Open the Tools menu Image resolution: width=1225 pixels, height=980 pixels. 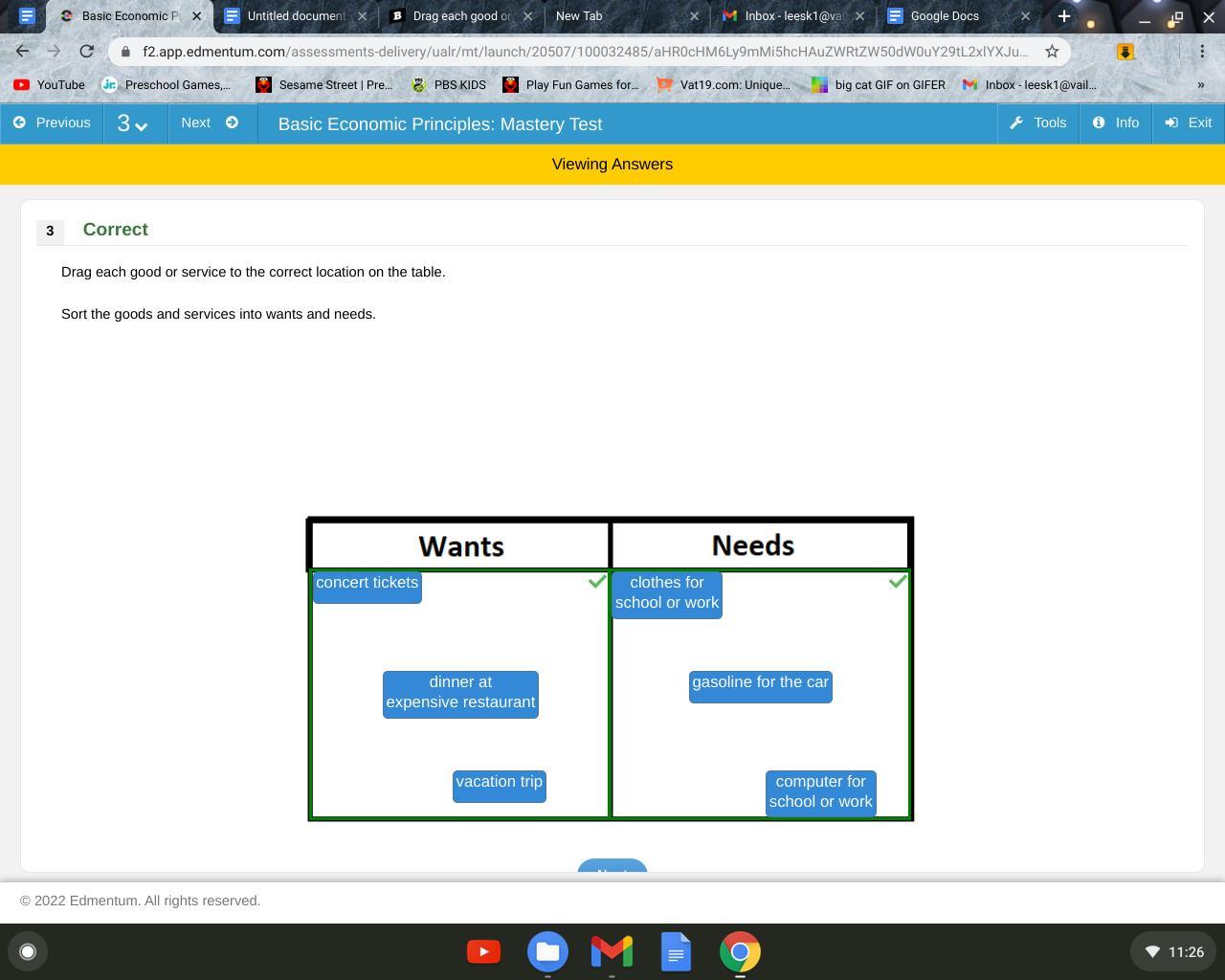1038,123
